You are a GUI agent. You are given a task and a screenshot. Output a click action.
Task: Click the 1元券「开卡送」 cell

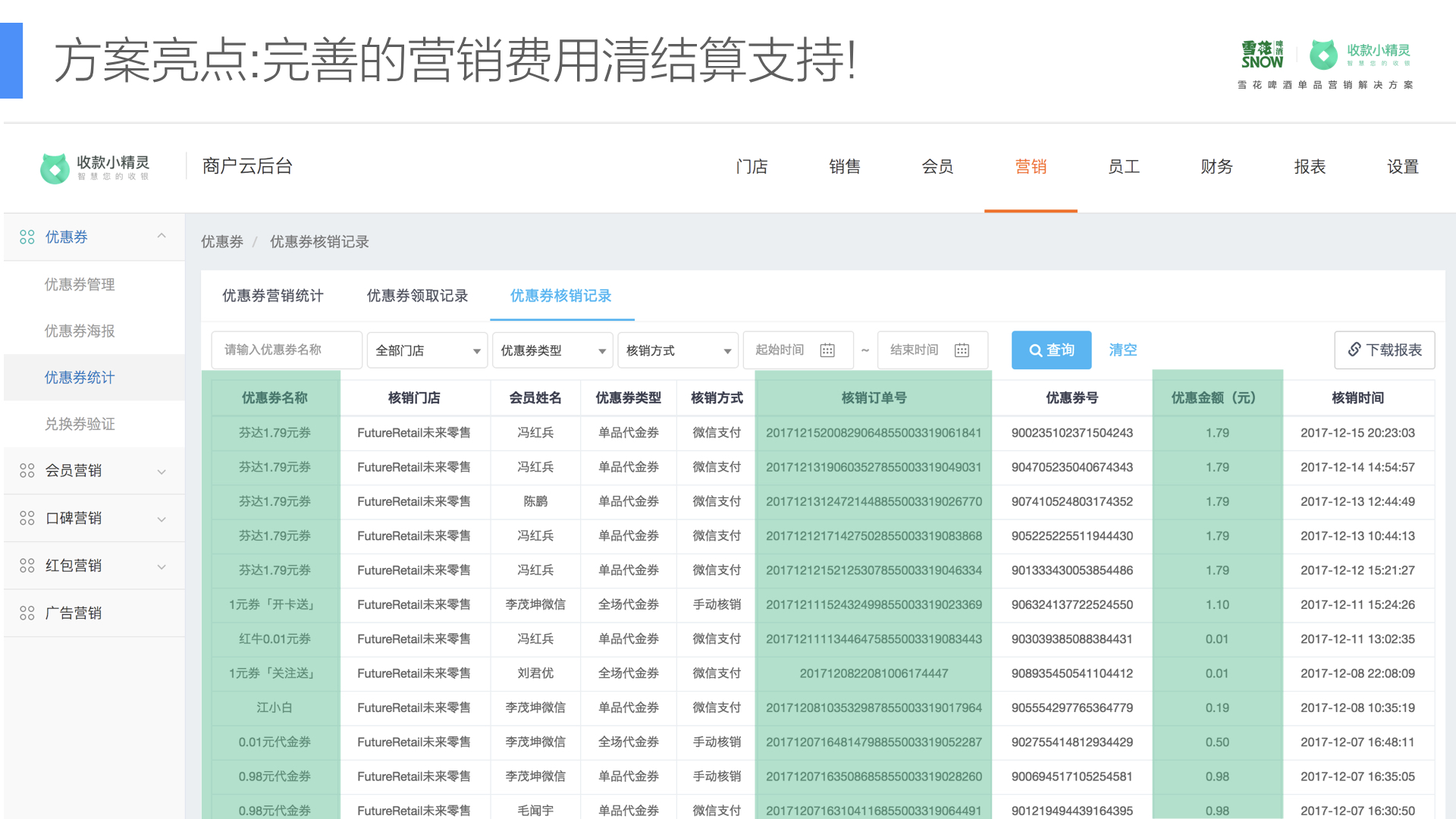pyautogui.click(x=275, y=605)
